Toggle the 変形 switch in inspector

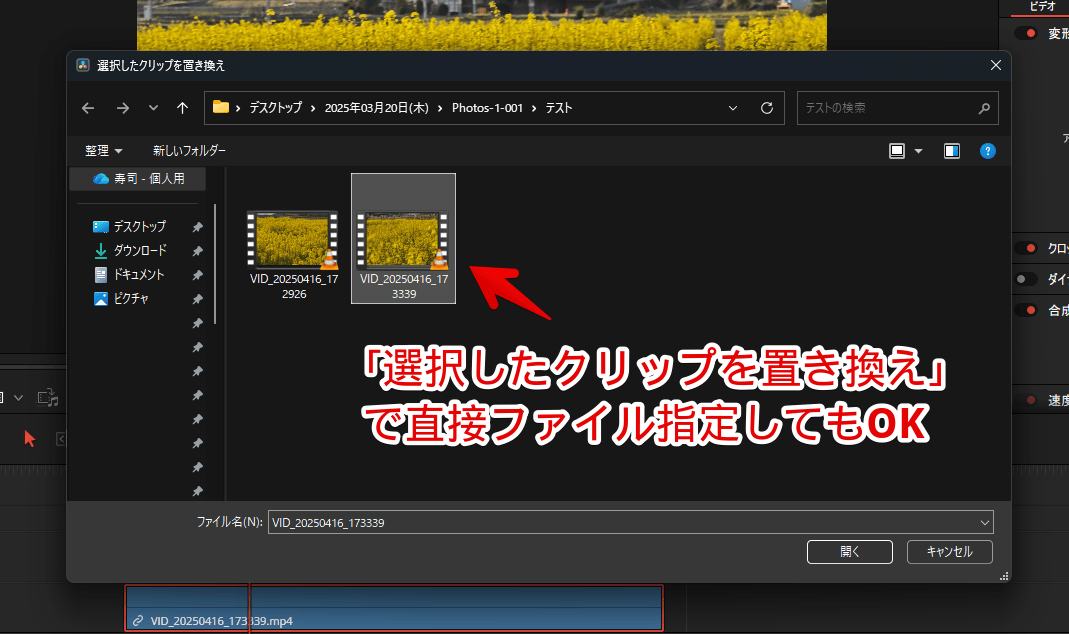pos(1025,33)
